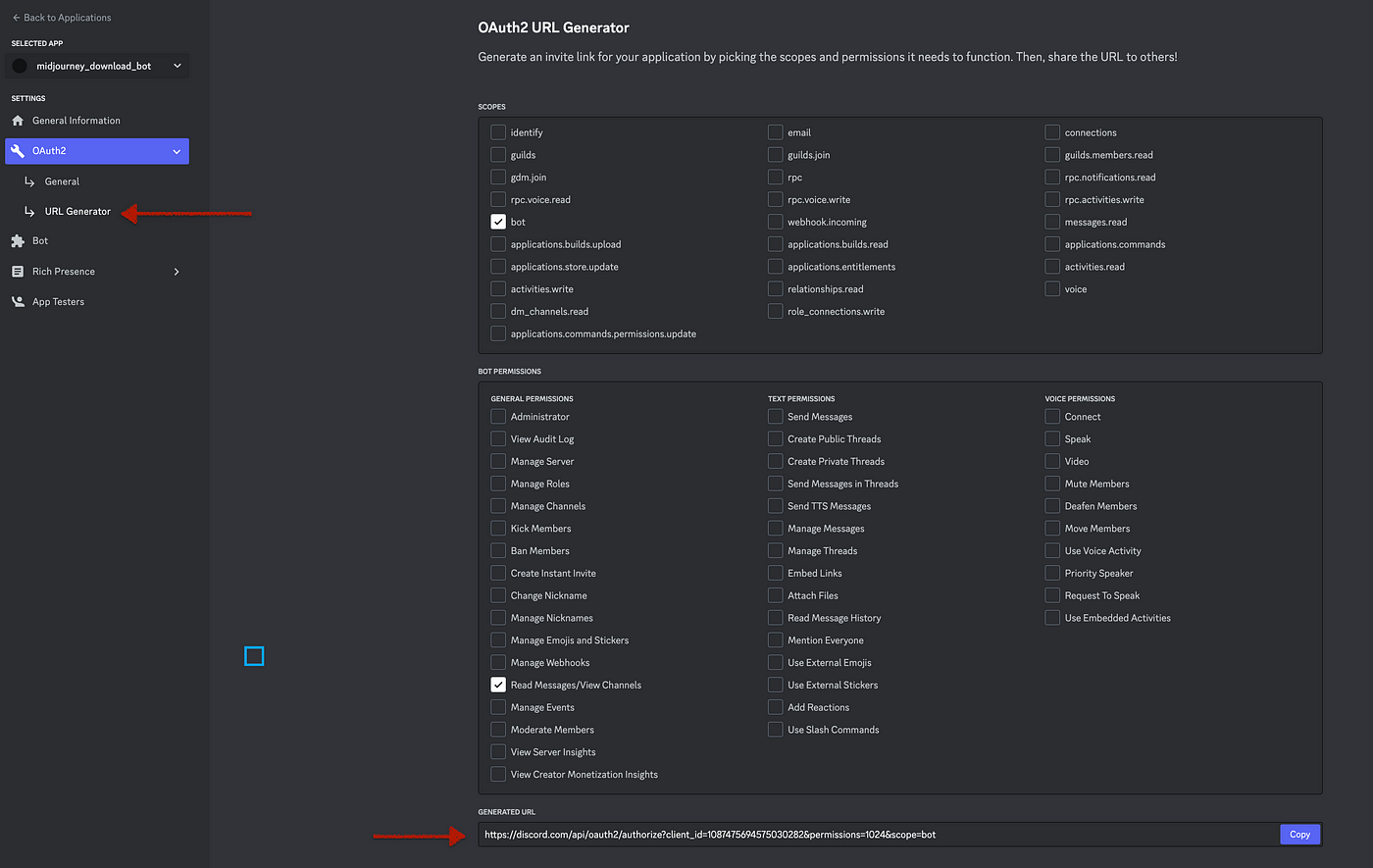The height and width of the screenshot is (868, 1373).
Task: Uncheck the bot scope checkbox
Action: point(498,222)
